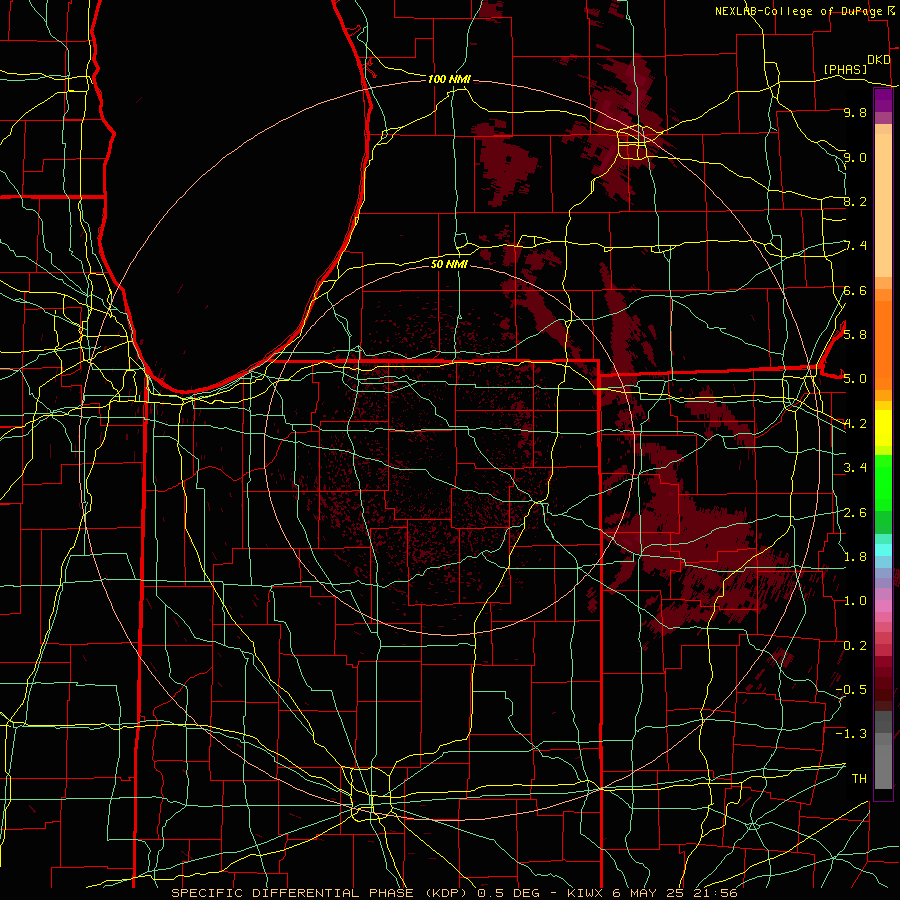
Task: Click the 5.8 color scale value
Action: tap(855, 334)
